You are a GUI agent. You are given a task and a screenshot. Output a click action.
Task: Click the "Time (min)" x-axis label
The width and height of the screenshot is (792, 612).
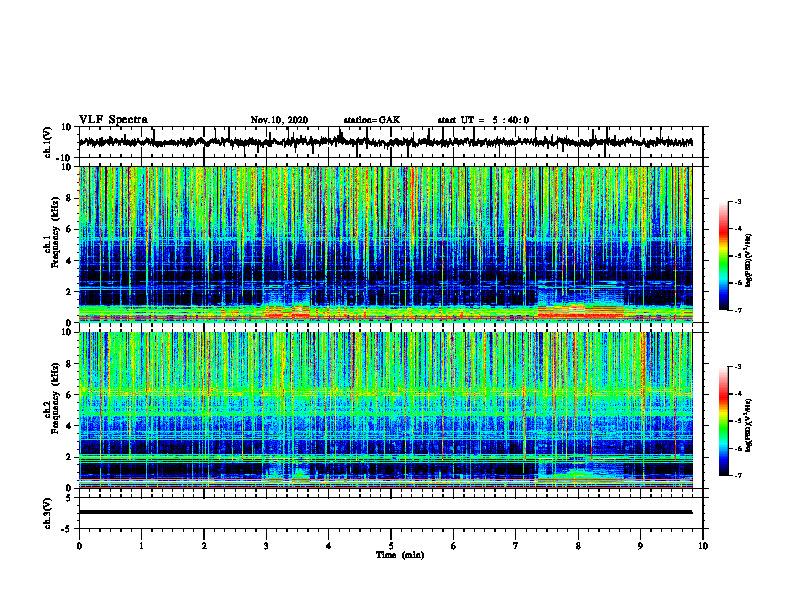(400, 555)
